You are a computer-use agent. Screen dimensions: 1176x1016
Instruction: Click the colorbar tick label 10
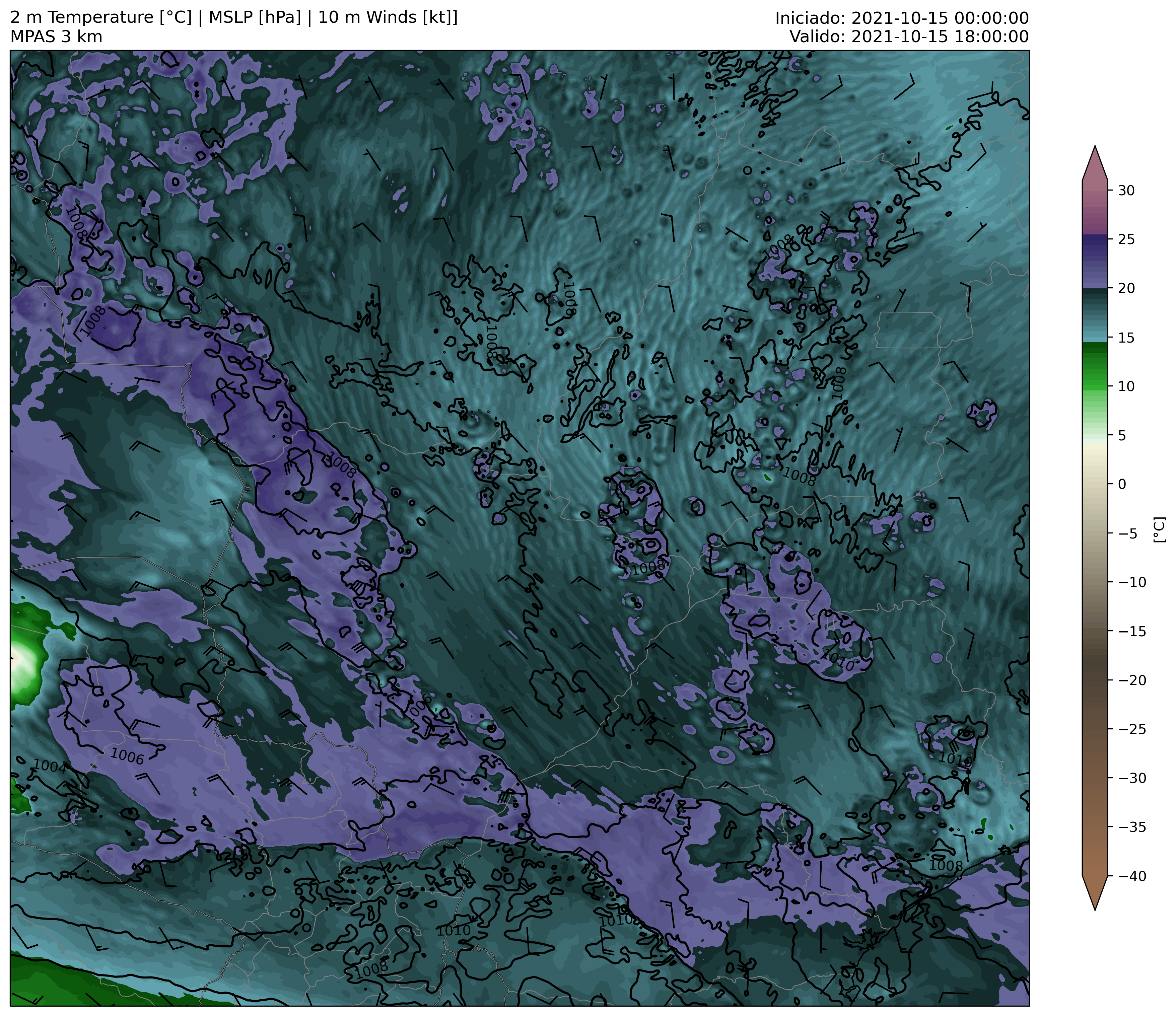click(x=1127, y=386)
